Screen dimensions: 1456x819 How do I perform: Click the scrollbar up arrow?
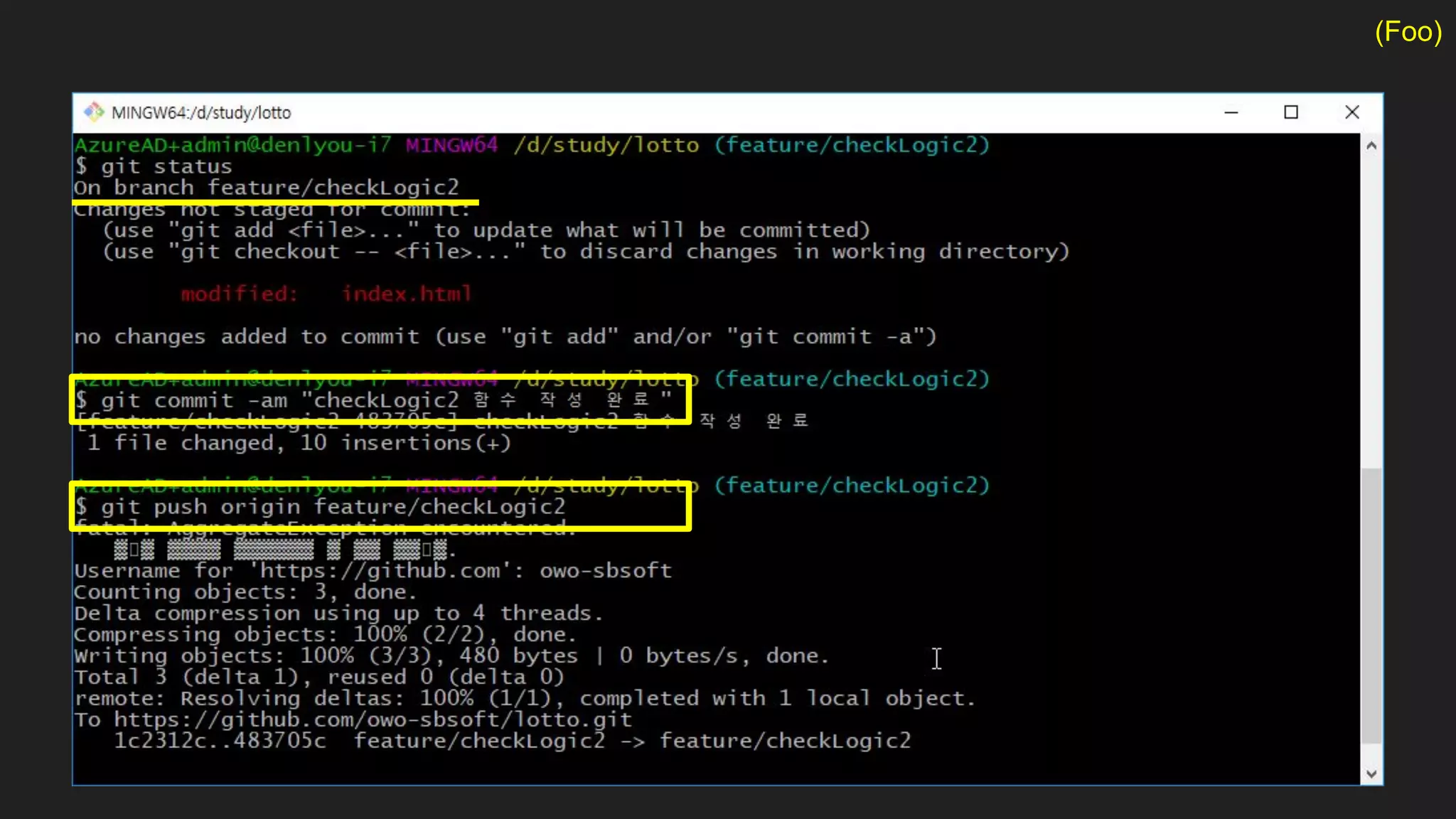[1371, 146]
